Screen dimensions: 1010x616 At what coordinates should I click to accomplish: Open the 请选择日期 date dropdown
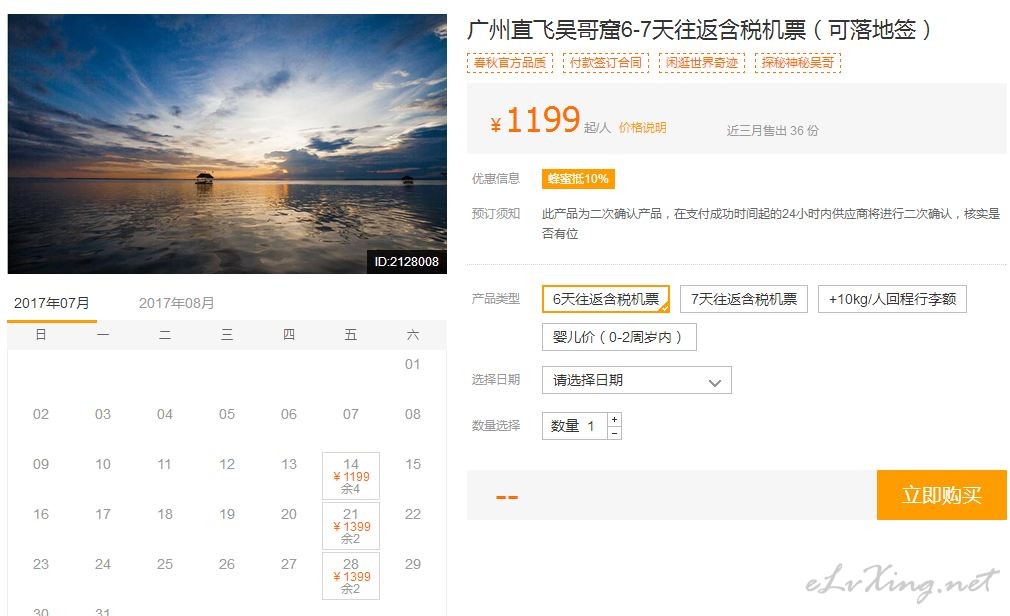pos(636,380)
